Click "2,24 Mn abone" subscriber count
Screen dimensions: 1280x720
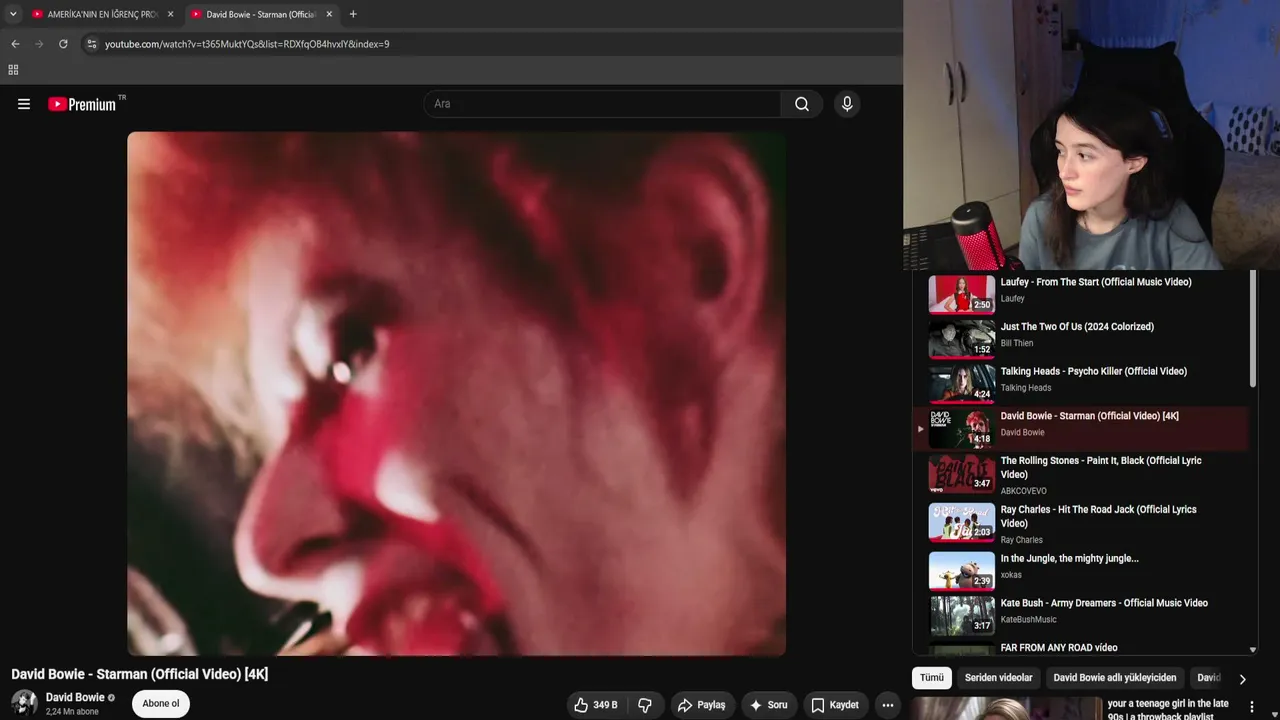[72, 712]
